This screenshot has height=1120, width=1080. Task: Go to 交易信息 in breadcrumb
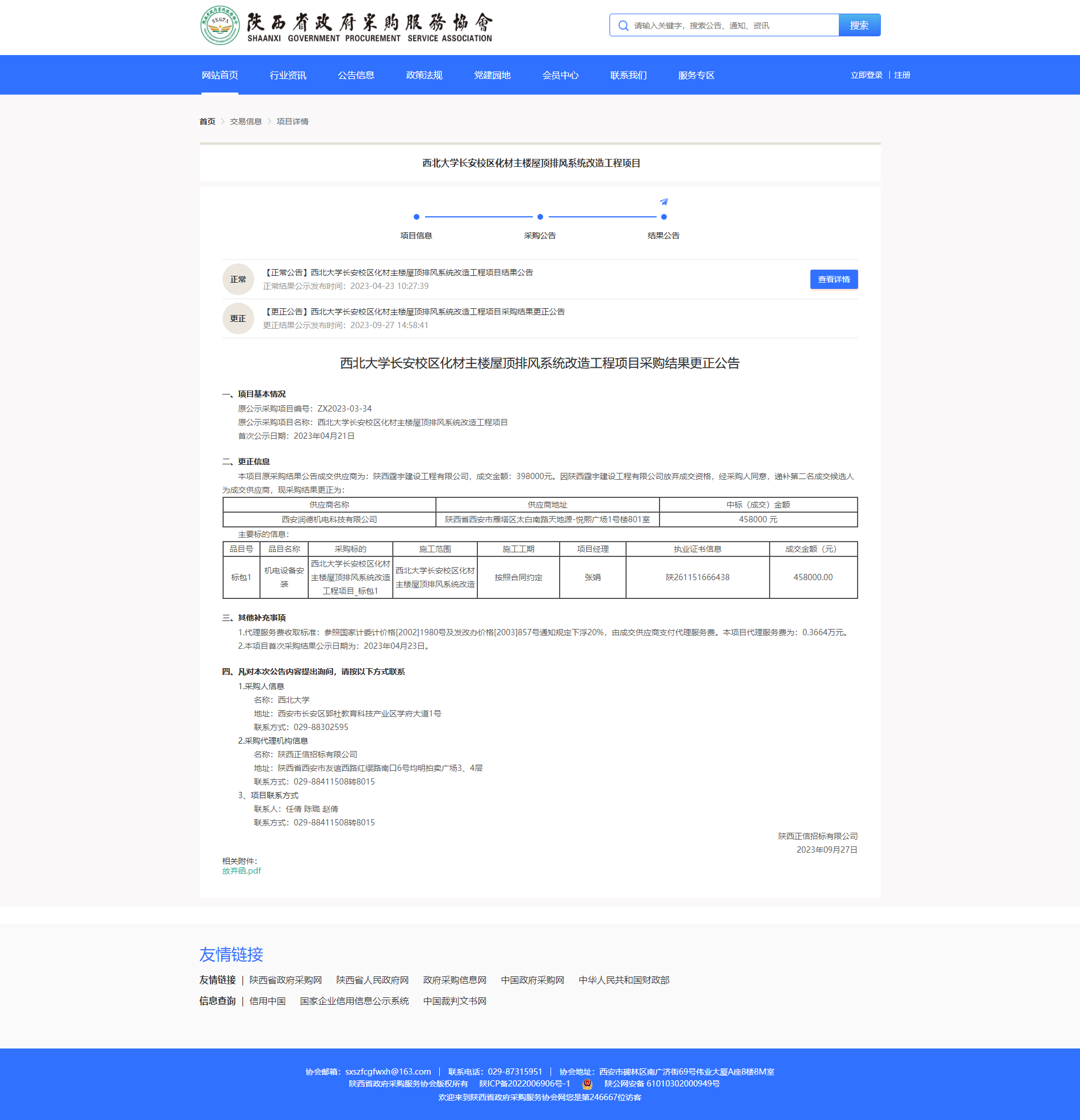[246, 121]
